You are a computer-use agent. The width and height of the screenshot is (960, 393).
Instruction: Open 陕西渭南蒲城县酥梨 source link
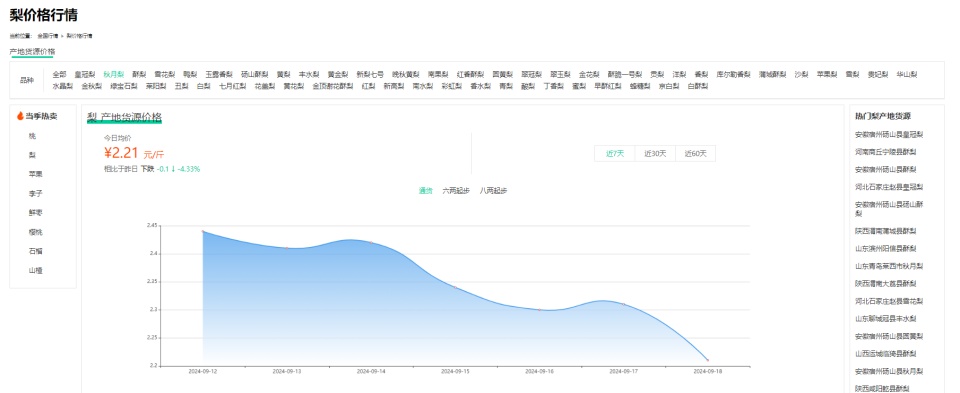click(886, 231)
